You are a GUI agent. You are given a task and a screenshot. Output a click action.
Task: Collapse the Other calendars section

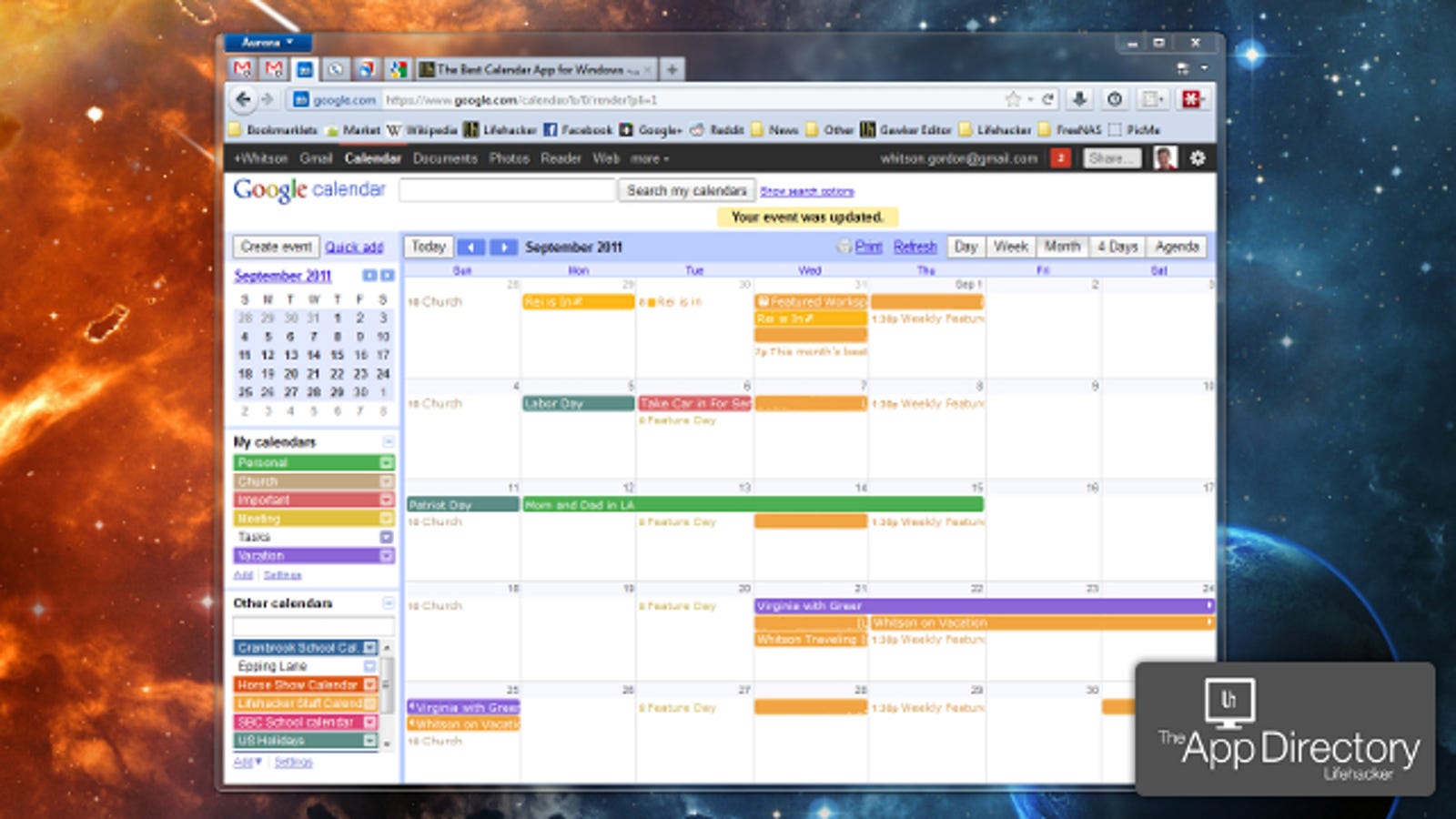pyautogui.click(x=388, y=603)
